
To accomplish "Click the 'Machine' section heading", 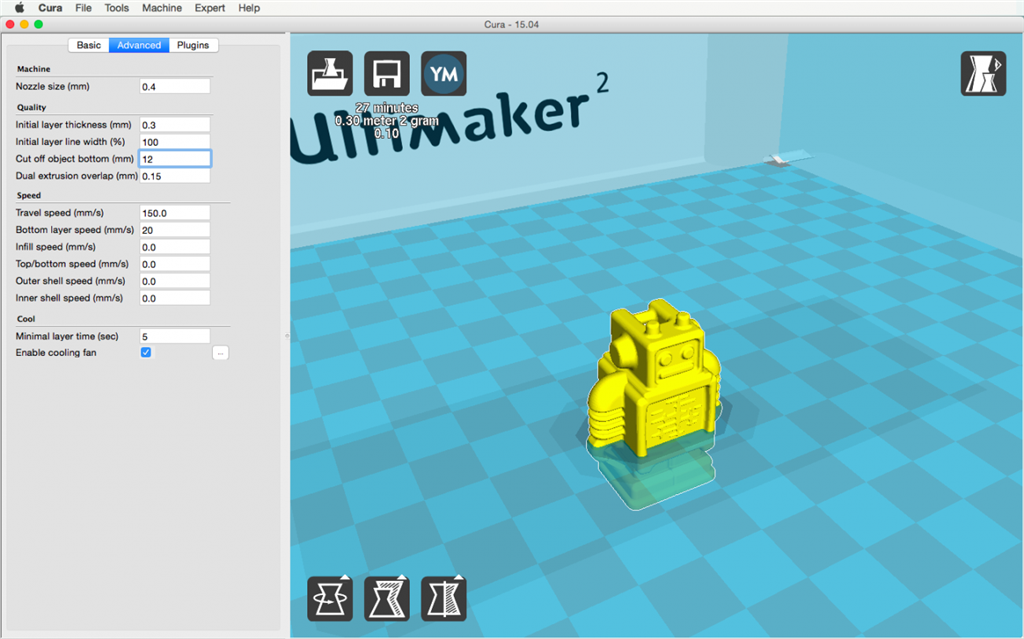I will pos(33,69).
